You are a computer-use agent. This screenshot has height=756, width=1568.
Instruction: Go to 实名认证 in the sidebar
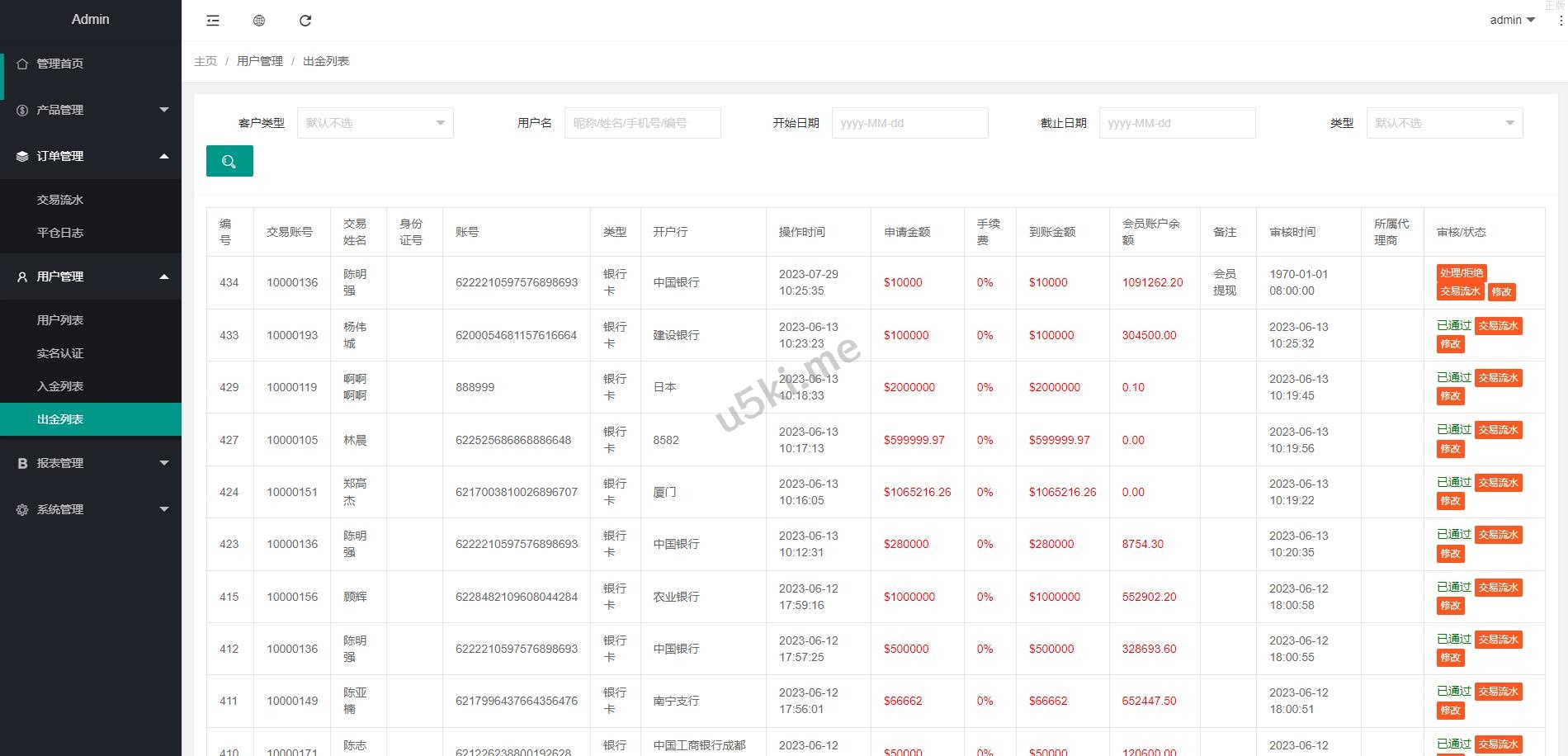pyautogui.click(x=60, y=353)
